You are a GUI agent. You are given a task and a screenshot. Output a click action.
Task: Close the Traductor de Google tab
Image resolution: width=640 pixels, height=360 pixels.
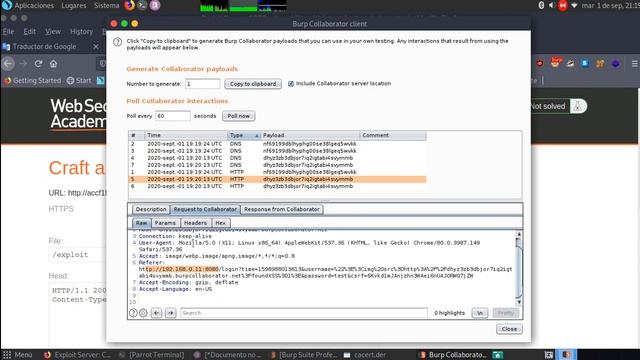[96, 47]
